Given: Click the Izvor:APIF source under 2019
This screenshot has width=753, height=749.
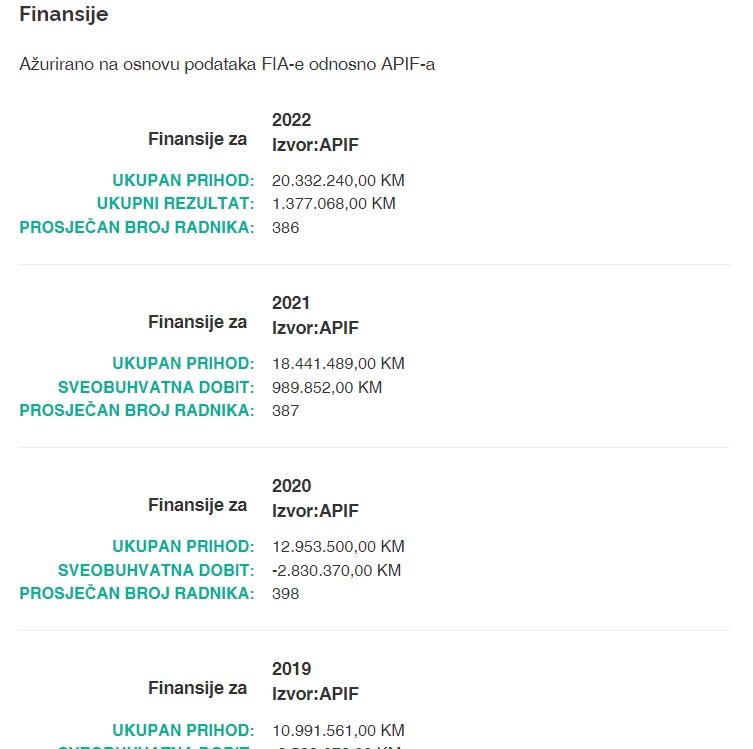Looking at the screenshot, I should (x=315, y=694).
